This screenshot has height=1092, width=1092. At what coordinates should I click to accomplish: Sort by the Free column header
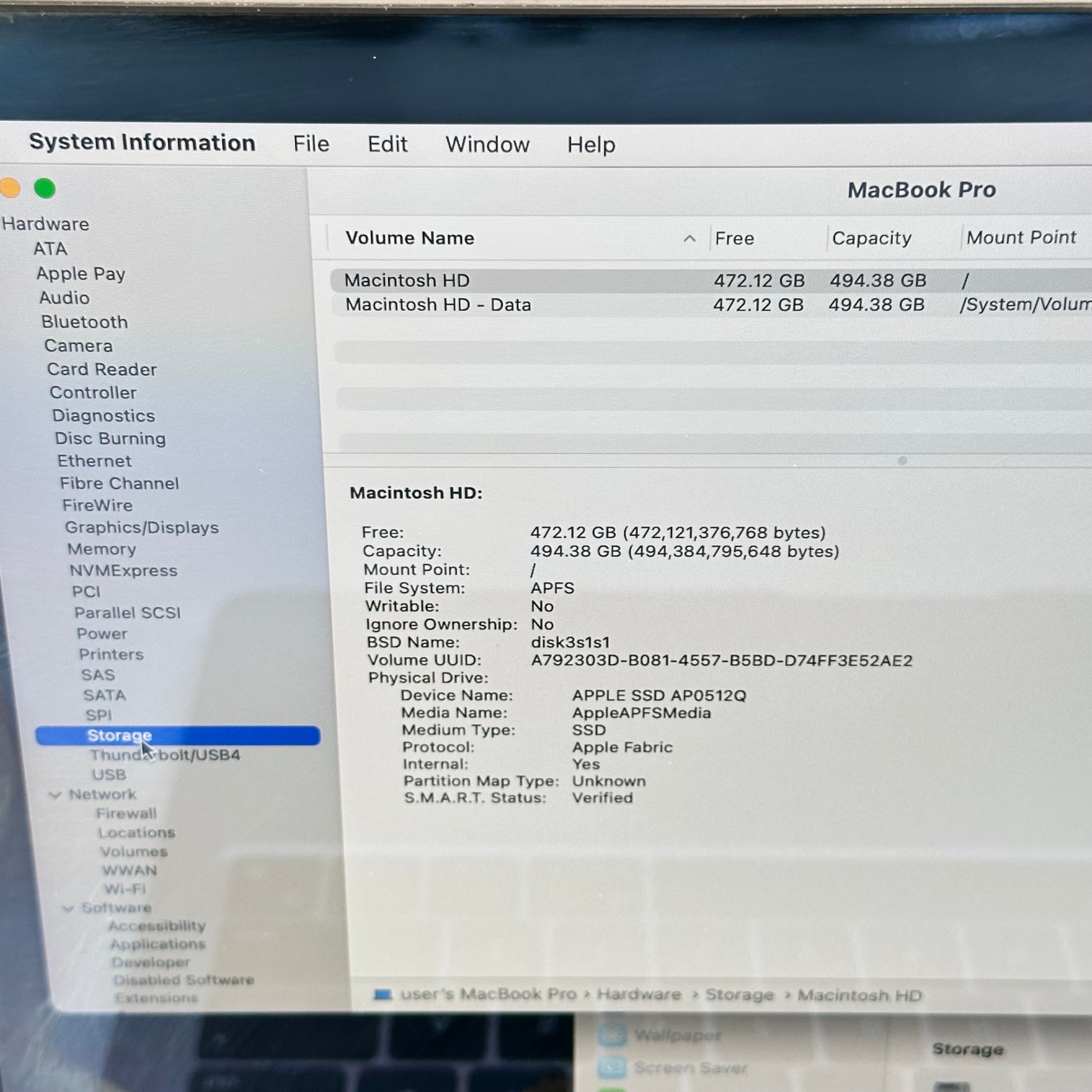[734, 238]
